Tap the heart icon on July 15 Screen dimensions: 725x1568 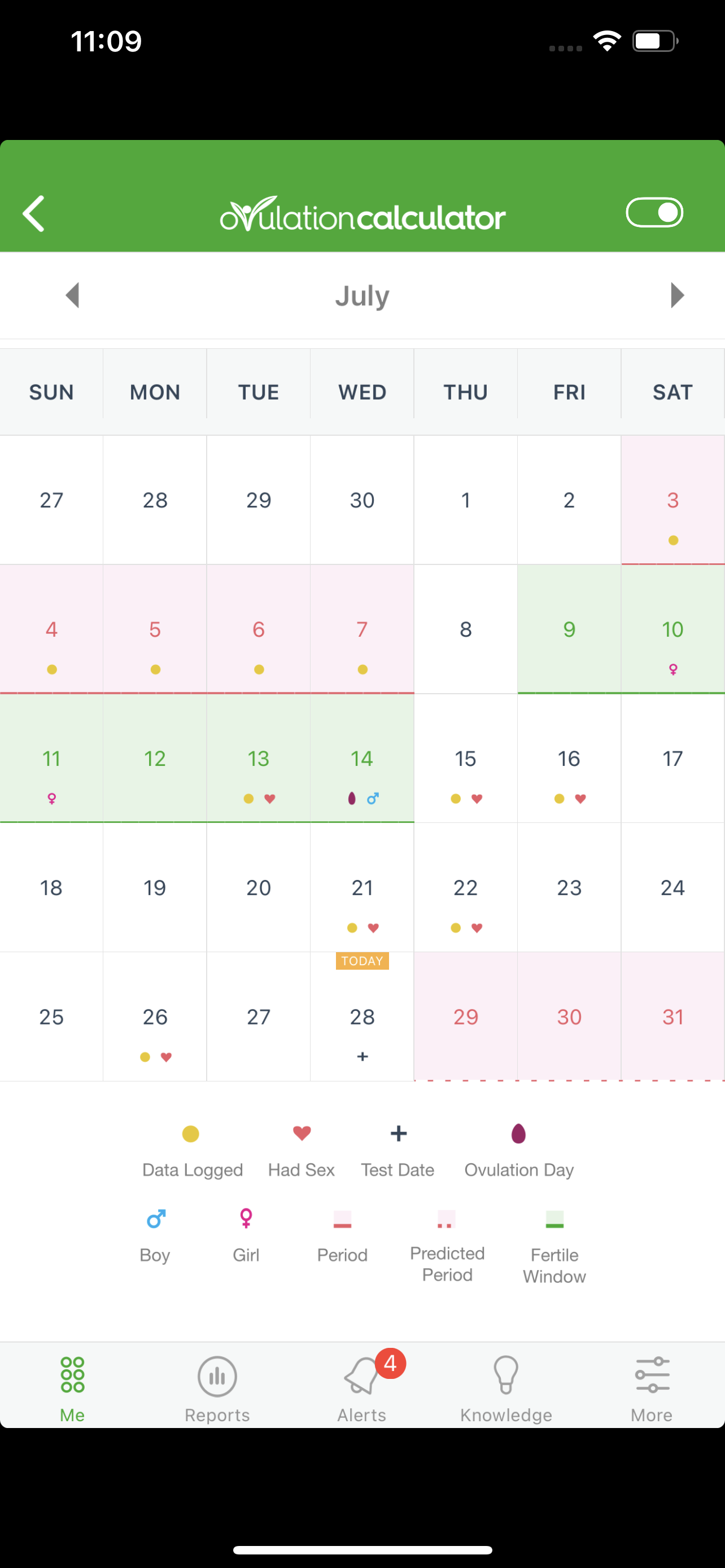[x=477, y=799]
